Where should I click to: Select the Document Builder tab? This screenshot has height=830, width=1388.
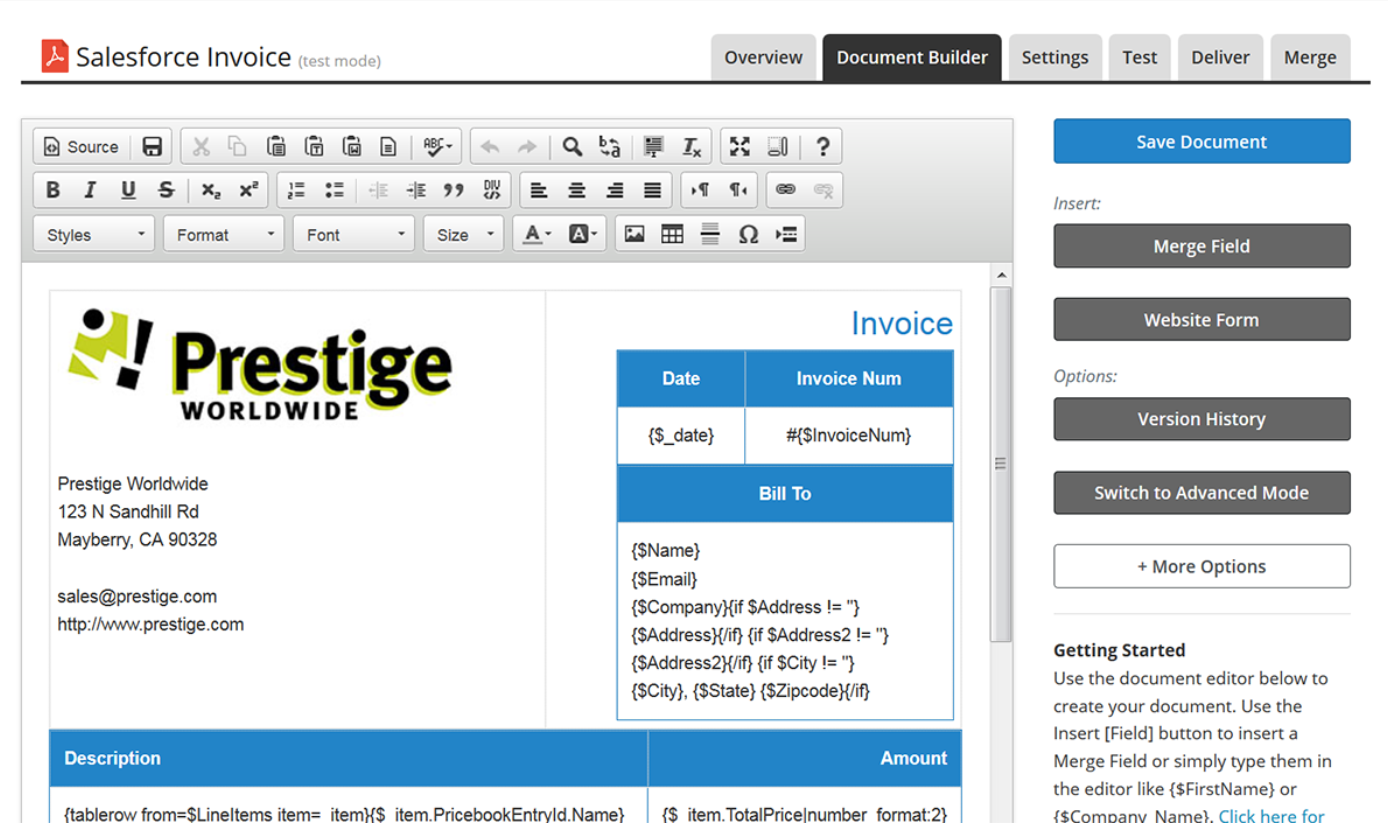[912, 58]
